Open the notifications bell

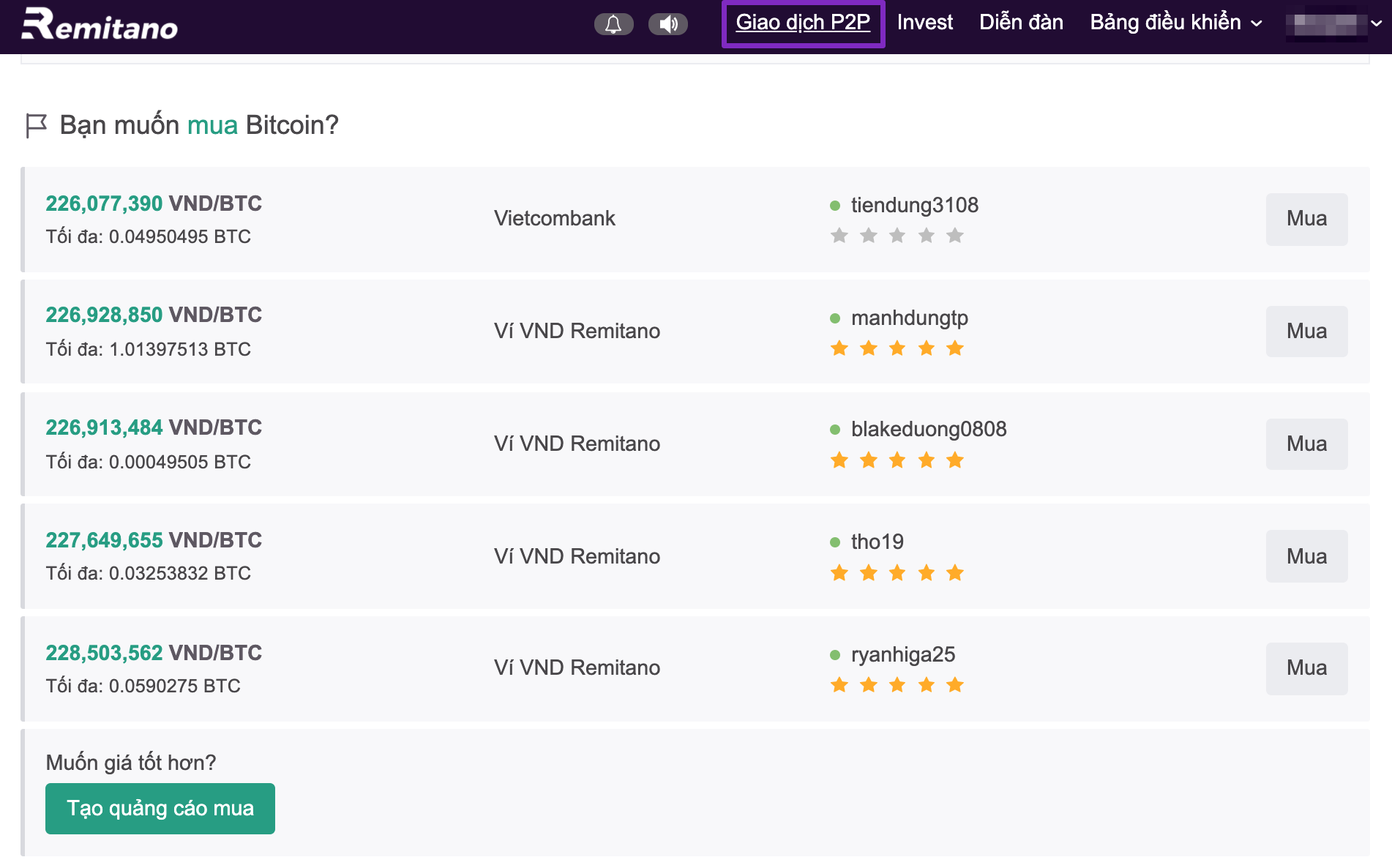tap(613, 24)
